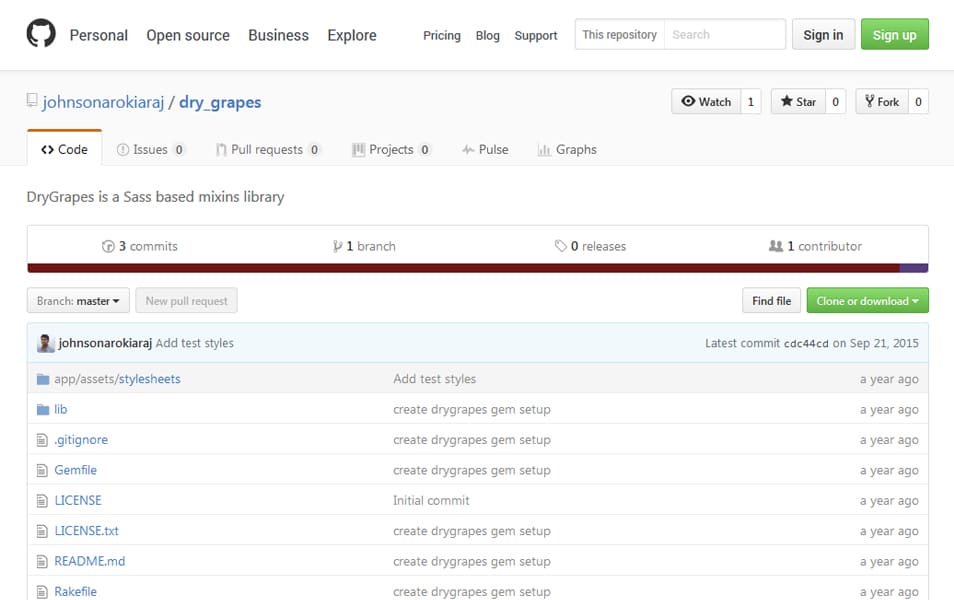Open the .gitignore file

pos(81,439)
